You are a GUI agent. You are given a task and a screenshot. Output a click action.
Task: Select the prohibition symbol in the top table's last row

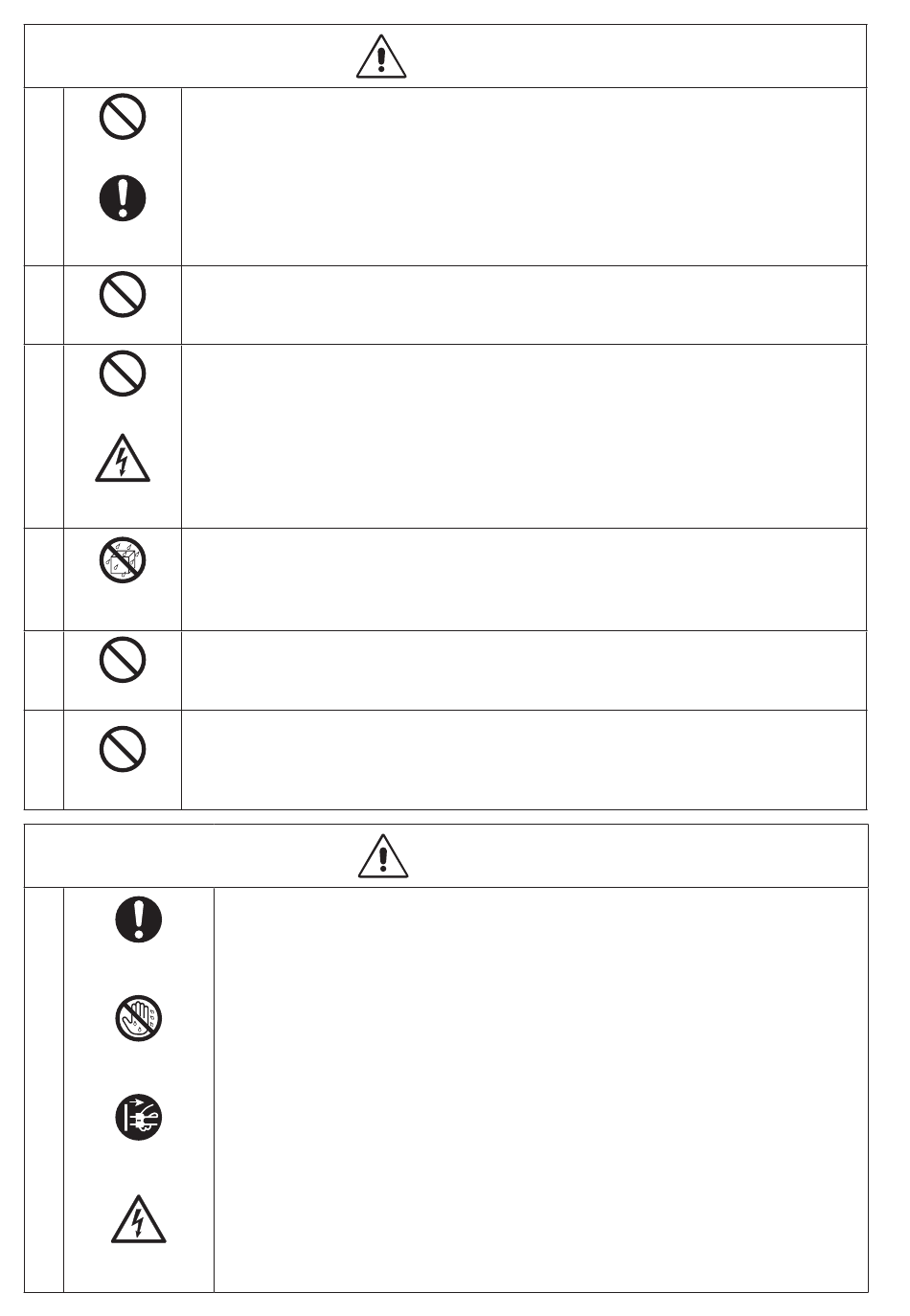click(x=123, y=749)
